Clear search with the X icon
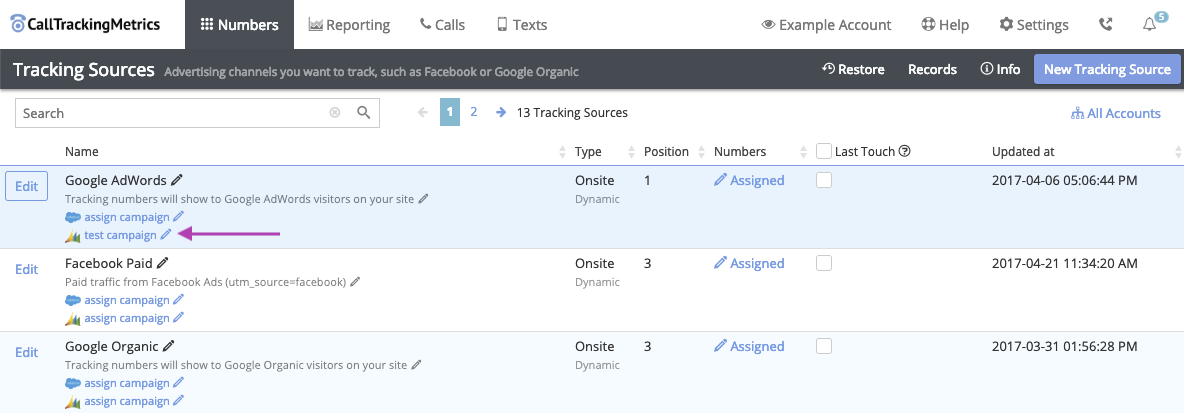The image size is (1184, 413). (335, 113)
